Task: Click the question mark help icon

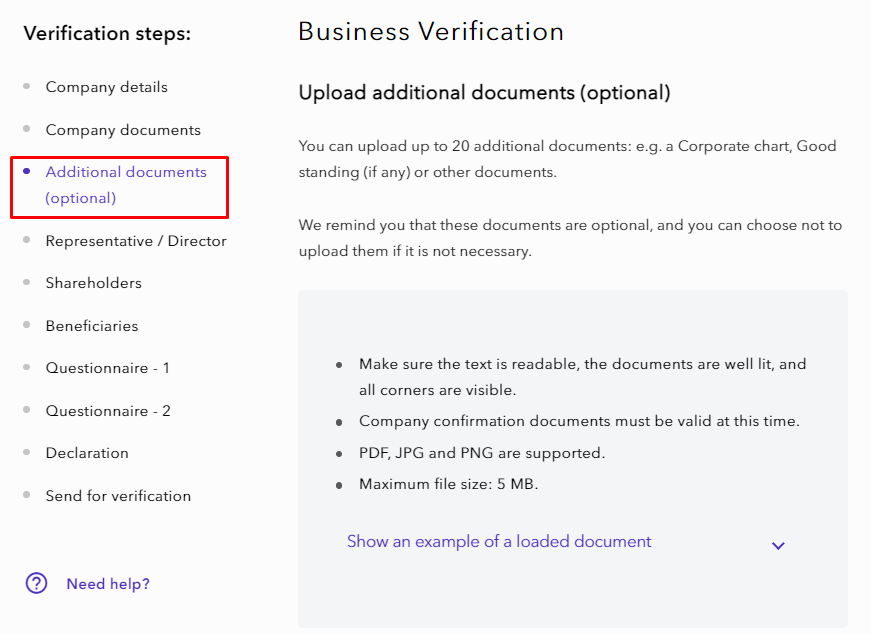Action: click(37, 583)
